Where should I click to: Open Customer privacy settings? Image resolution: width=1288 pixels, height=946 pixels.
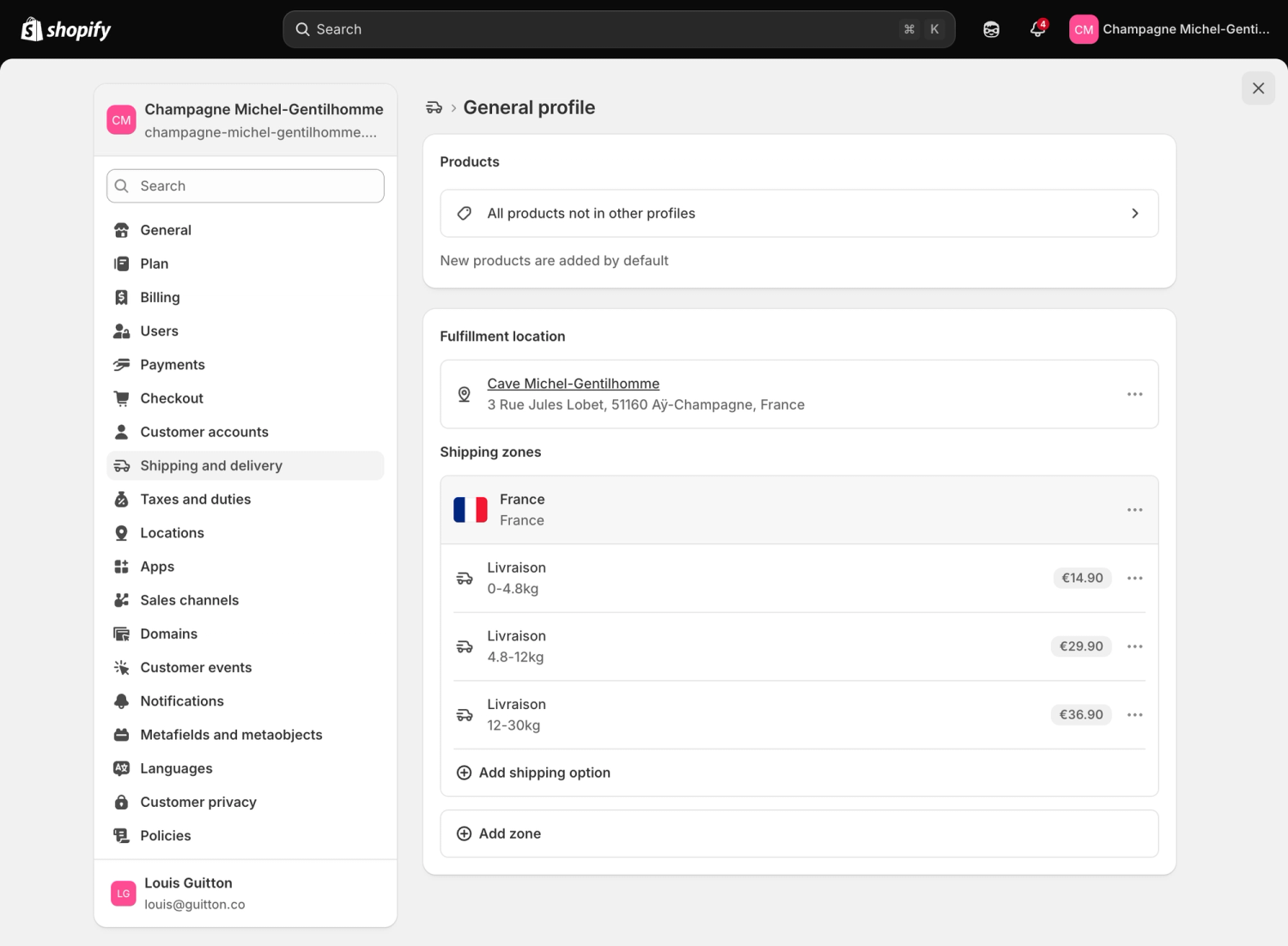[246, 802]
